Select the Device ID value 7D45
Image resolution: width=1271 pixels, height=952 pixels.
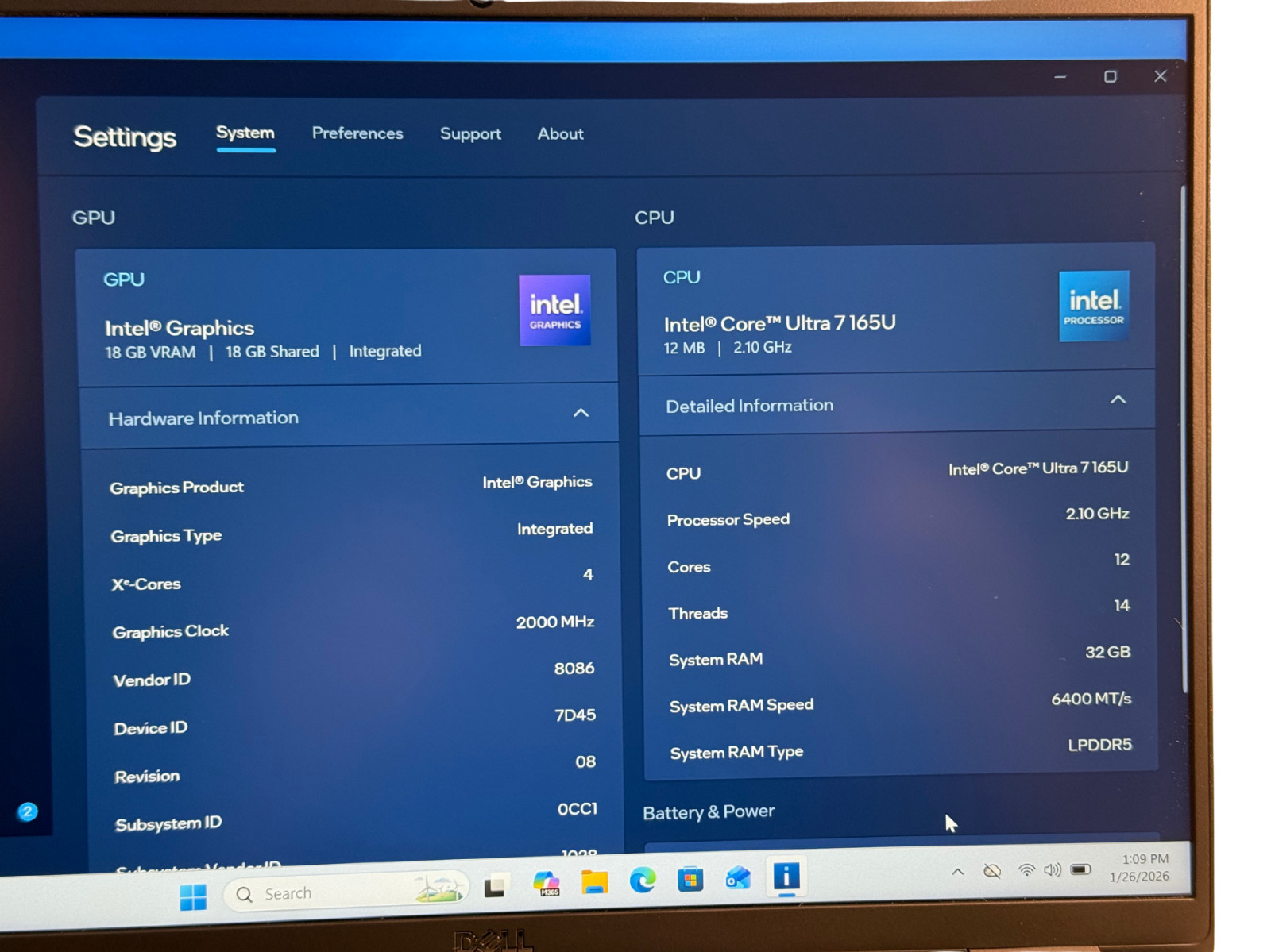(x=575, y=715)
